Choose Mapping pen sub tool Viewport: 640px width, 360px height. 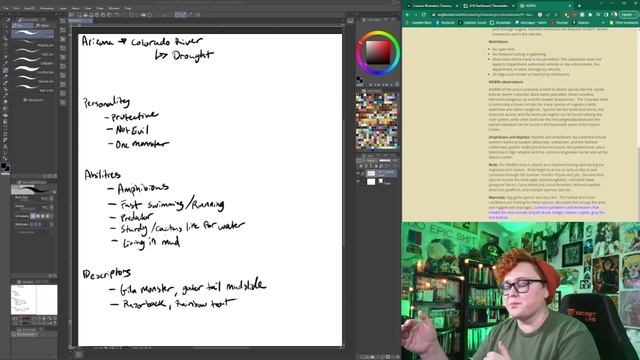[33, 42]
